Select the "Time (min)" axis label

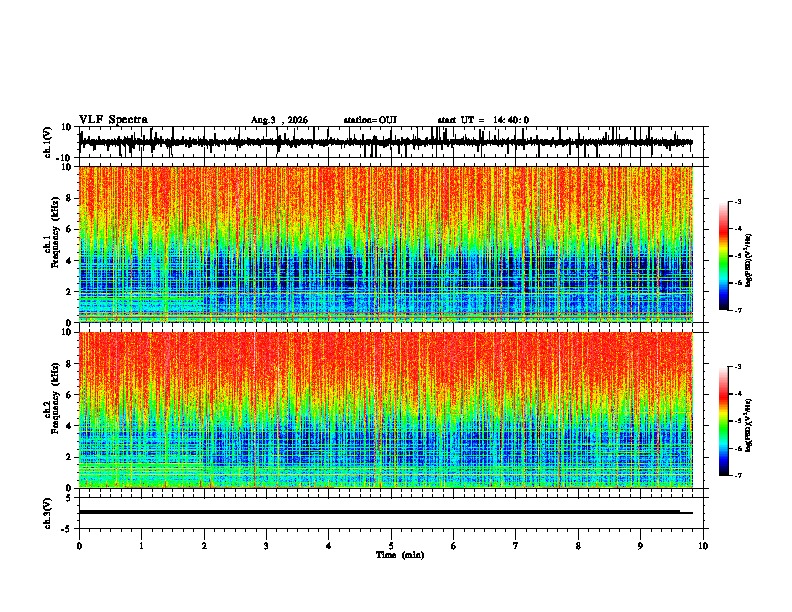[400, 555]
